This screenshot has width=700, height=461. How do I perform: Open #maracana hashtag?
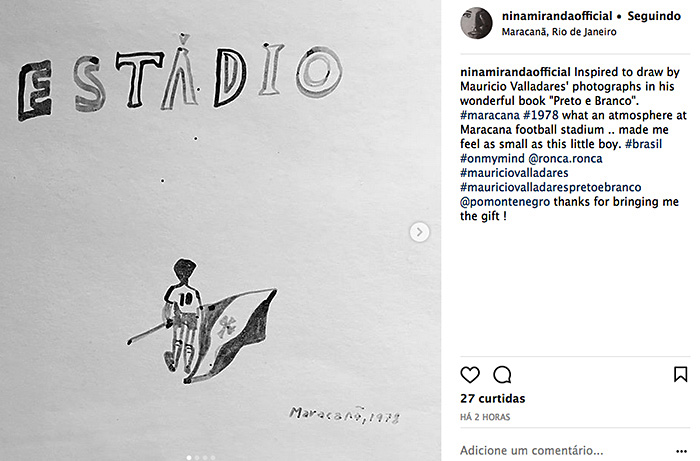(x=490, y=115)
